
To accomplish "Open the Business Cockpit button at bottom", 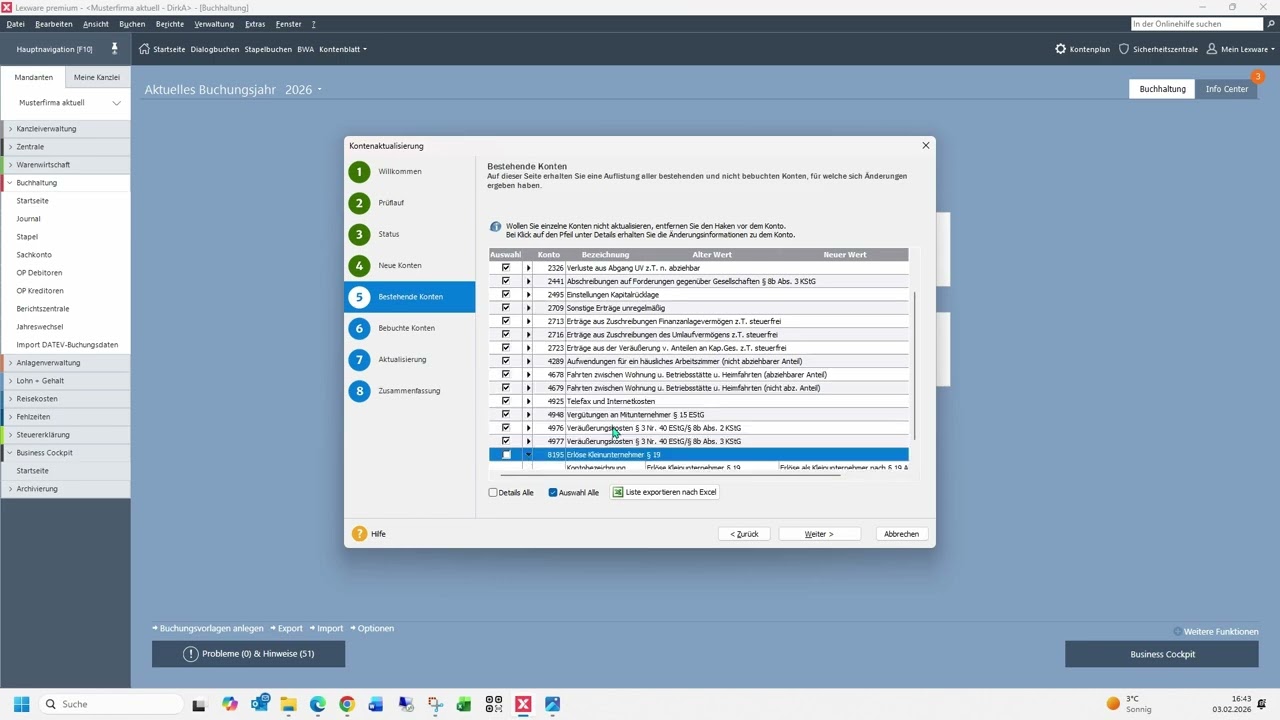I will (1162, 654).
